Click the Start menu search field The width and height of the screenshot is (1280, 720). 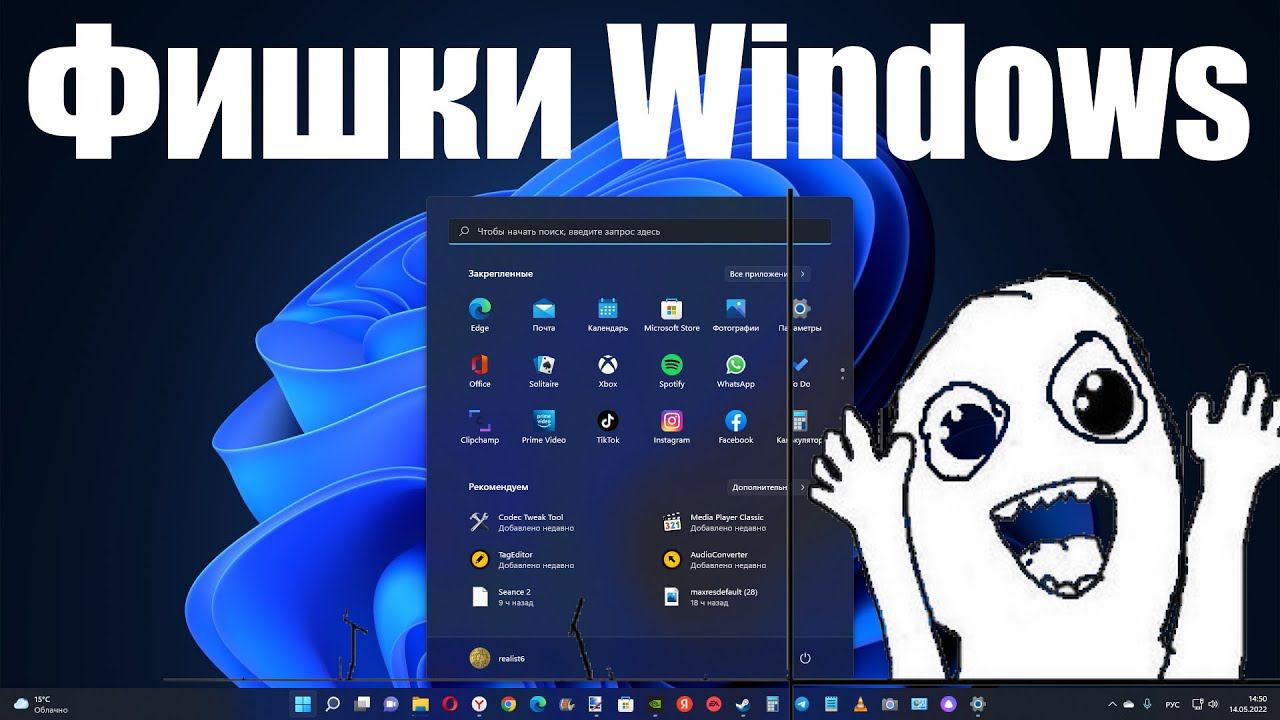click(x=640, y=231)
